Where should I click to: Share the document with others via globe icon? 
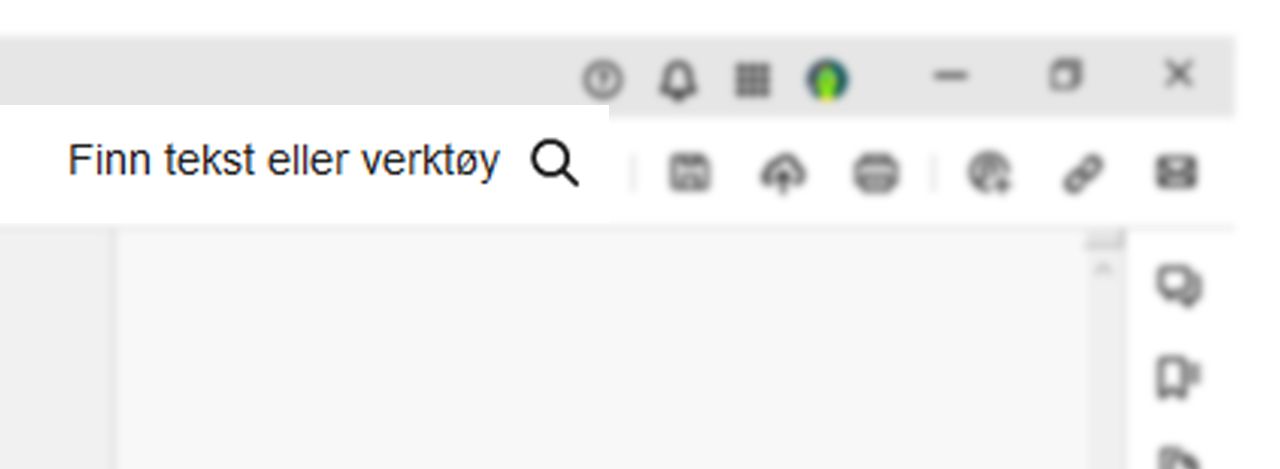[990, 173]
